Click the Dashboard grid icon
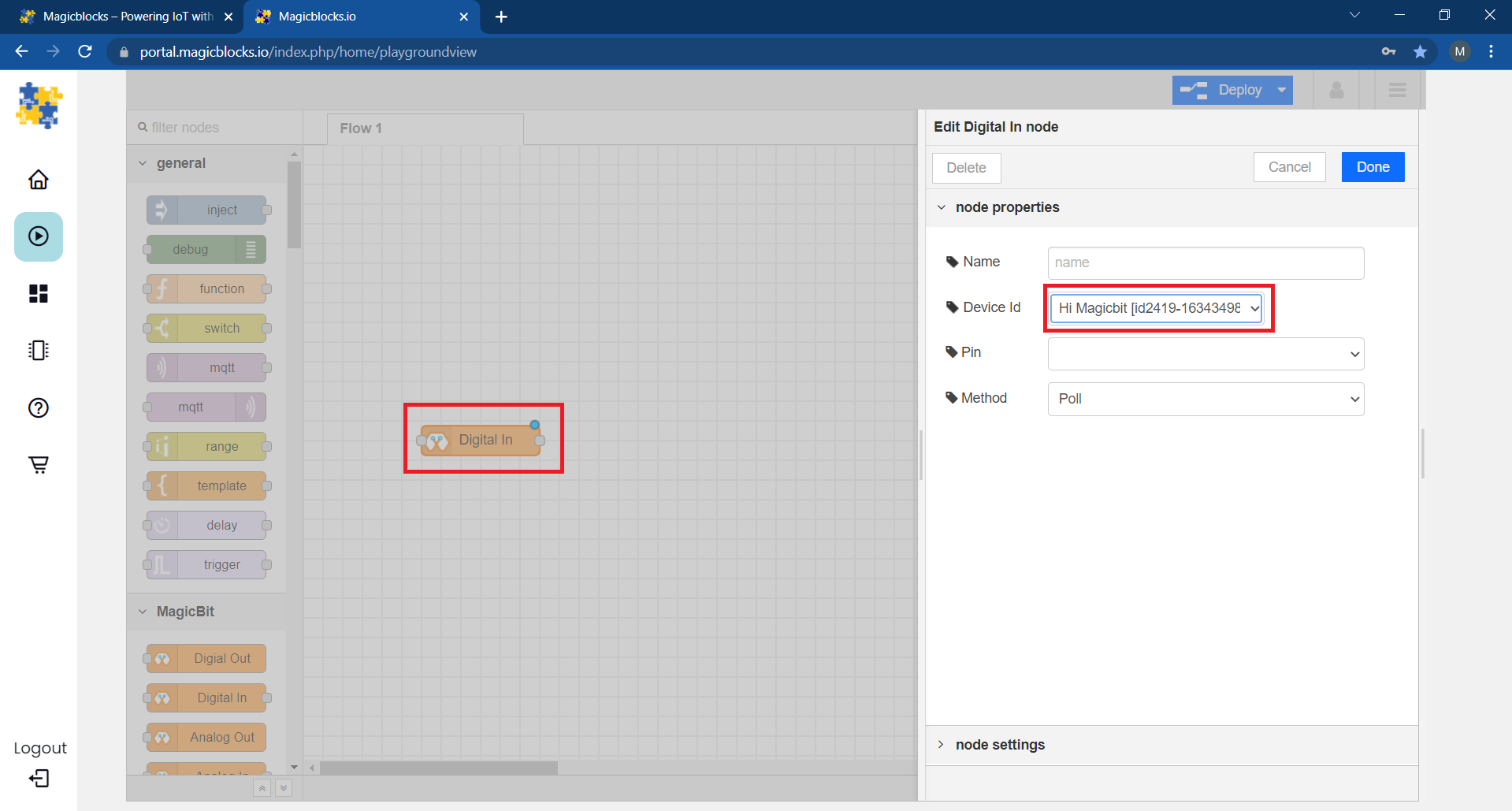 [x=38, y=293]
